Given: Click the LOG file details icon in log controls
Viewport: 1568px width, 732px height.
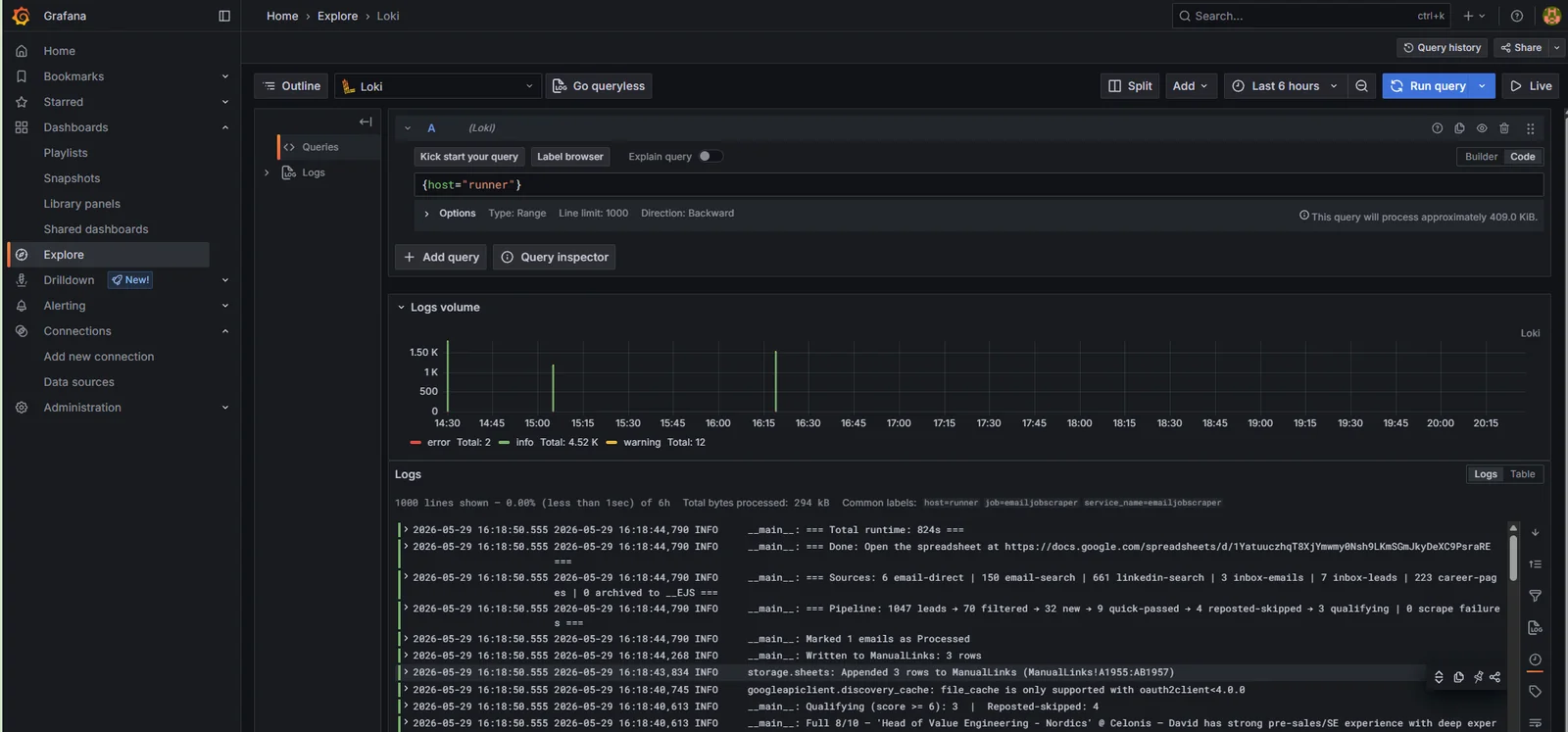Looking at the screenshot, I should tap(1536, 627).
